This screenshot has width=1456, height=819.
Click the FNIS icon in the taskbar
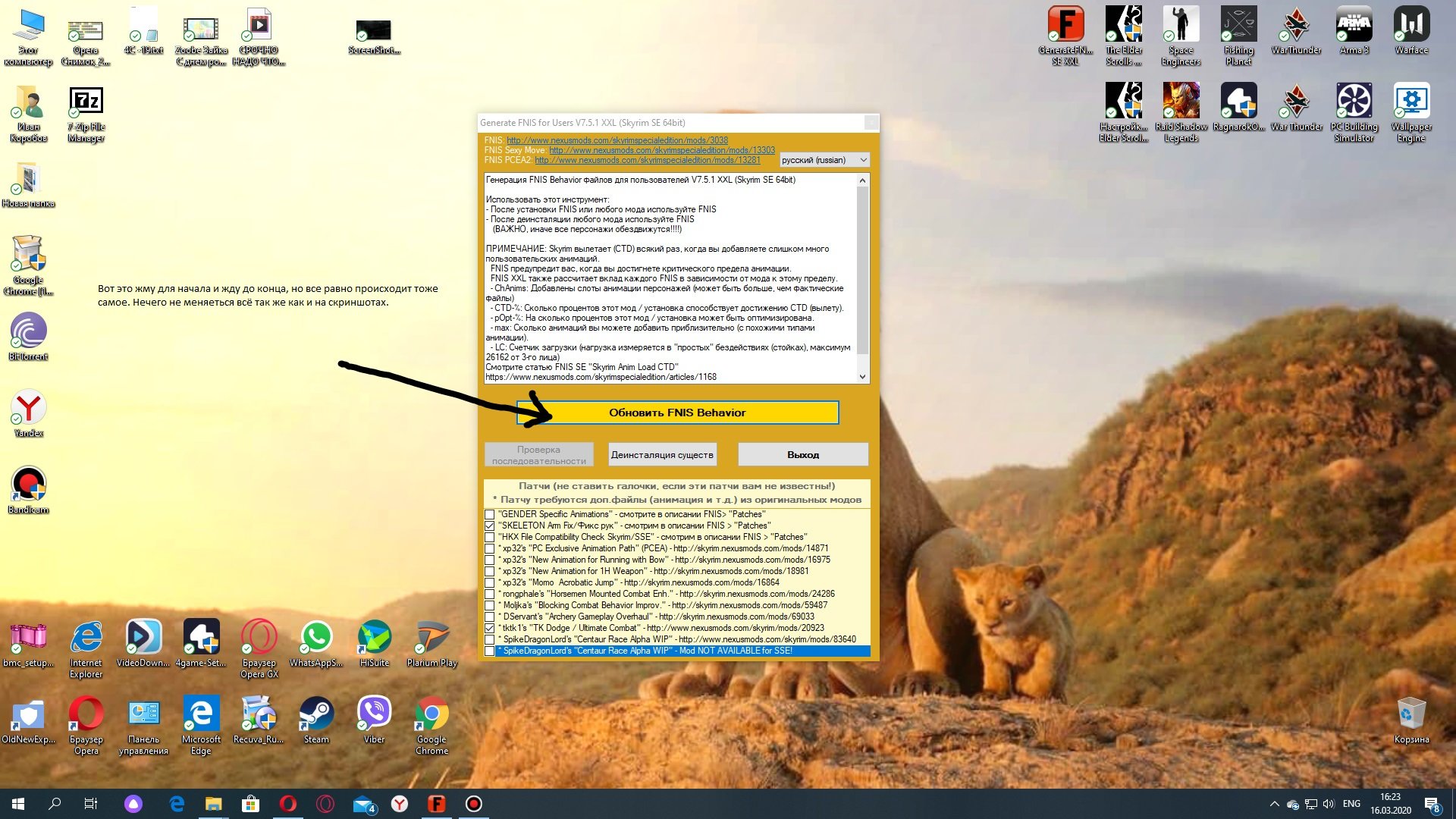(437, 804)
